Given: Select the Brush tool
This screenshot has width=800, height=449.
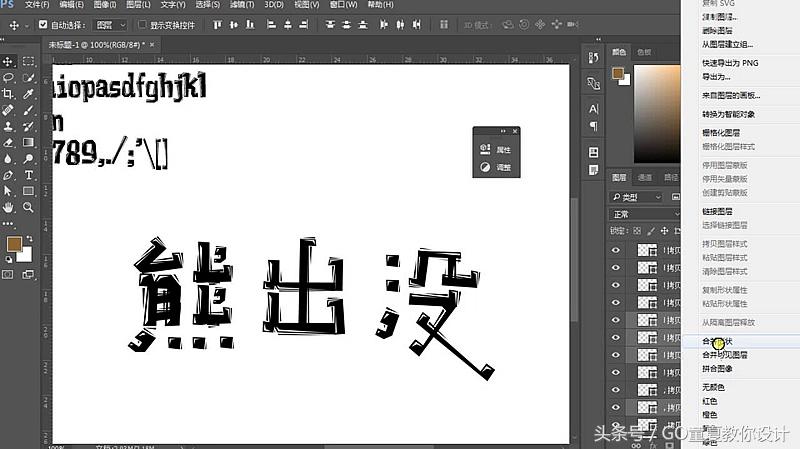Looking at the screenshot, I should (x=28, y=110).
